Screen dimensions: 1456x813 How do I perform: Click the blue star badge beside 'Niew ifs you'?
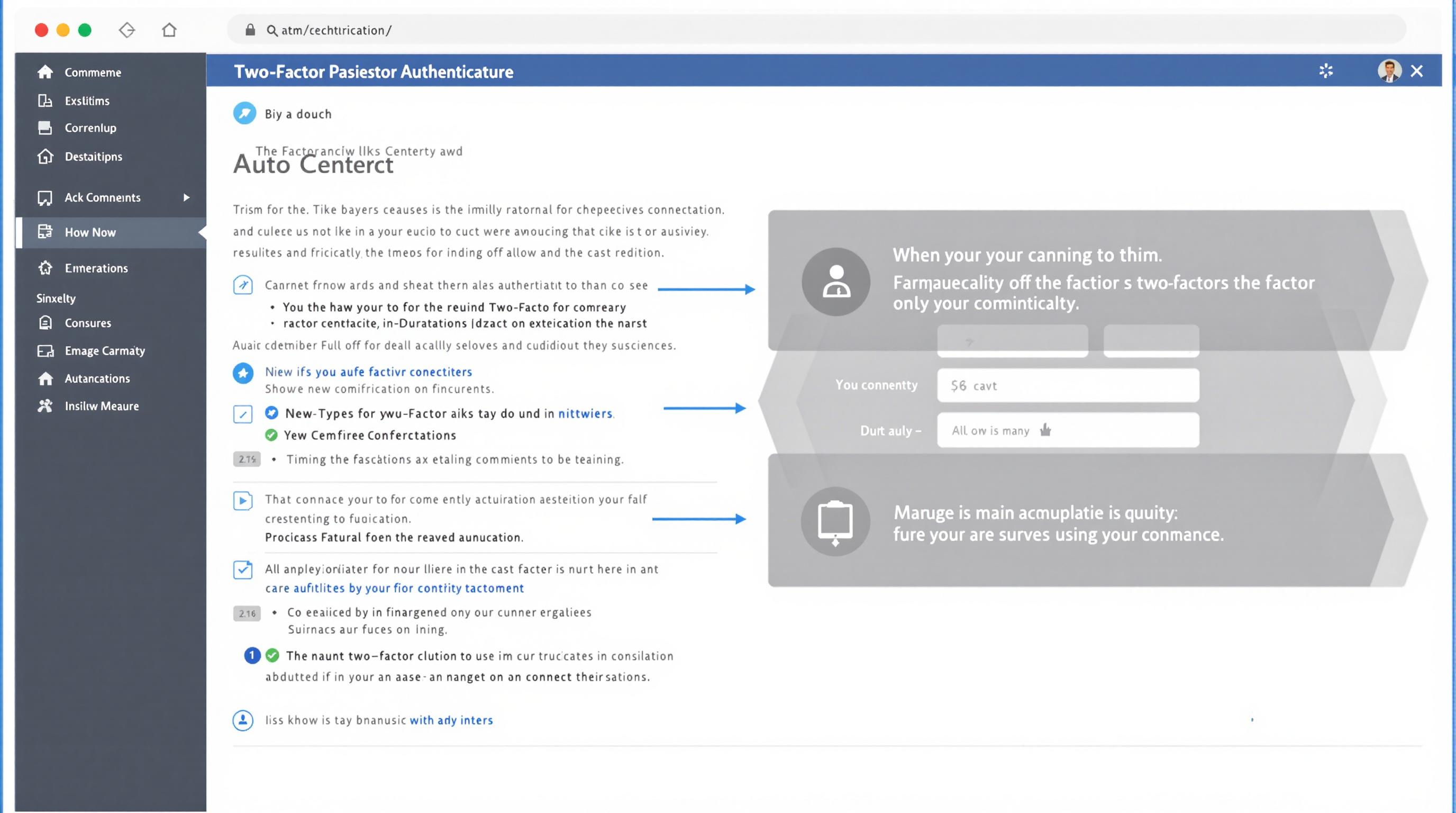pos(243,373)
